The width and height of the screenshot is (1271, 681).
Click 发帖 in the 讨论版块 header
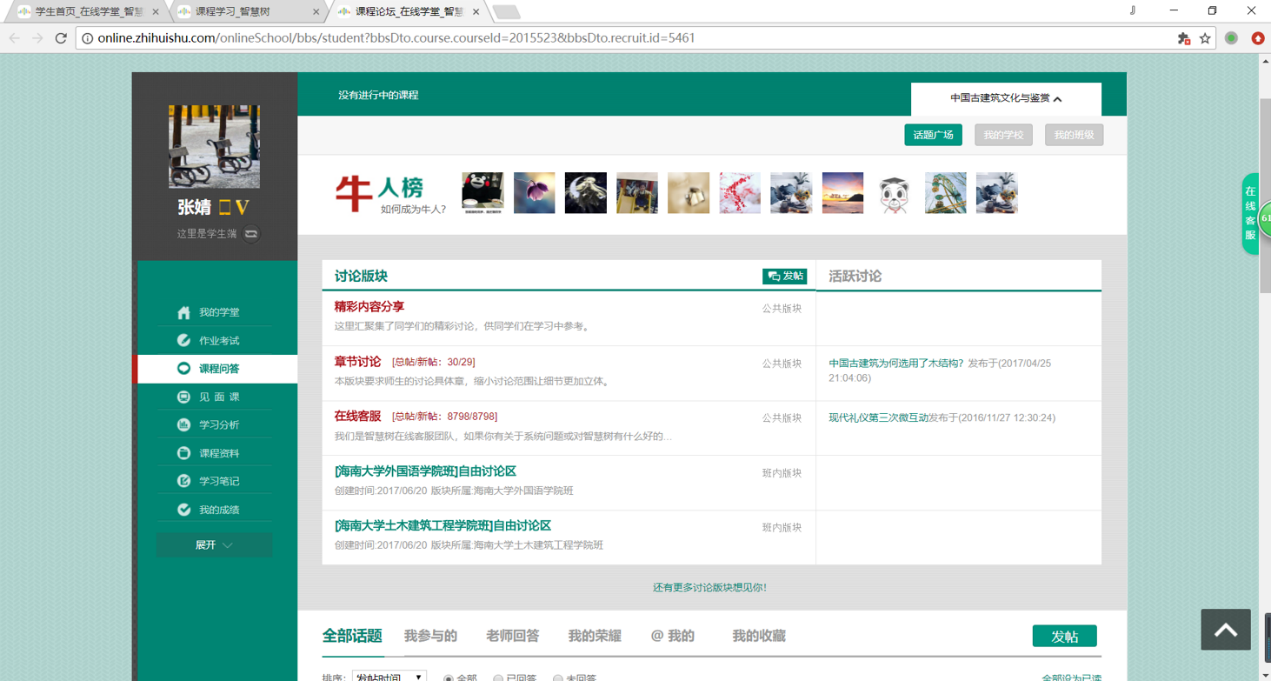click(x=785, y=276)
